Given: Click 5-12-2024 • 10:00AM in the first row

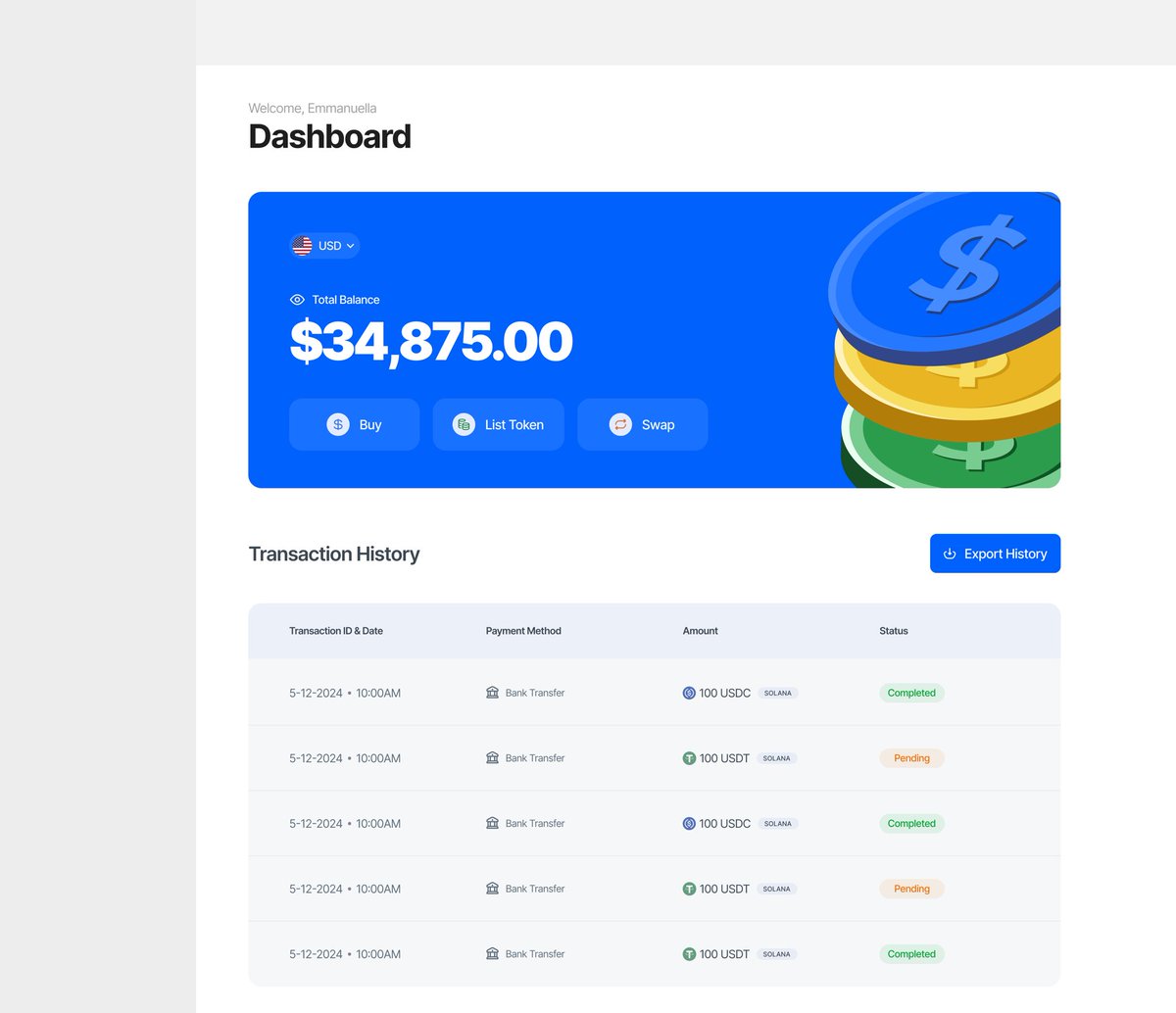Looking at the screenshot, I should [x=345, y=693].
